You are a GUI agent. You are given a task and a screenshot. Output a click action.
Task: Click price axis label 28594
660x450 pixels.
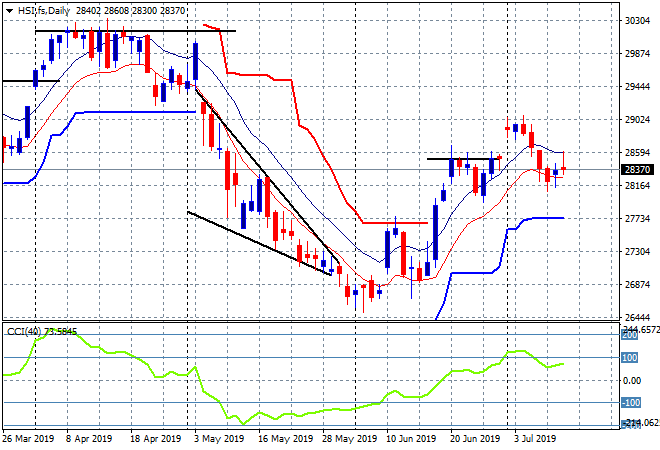[637, 152]
